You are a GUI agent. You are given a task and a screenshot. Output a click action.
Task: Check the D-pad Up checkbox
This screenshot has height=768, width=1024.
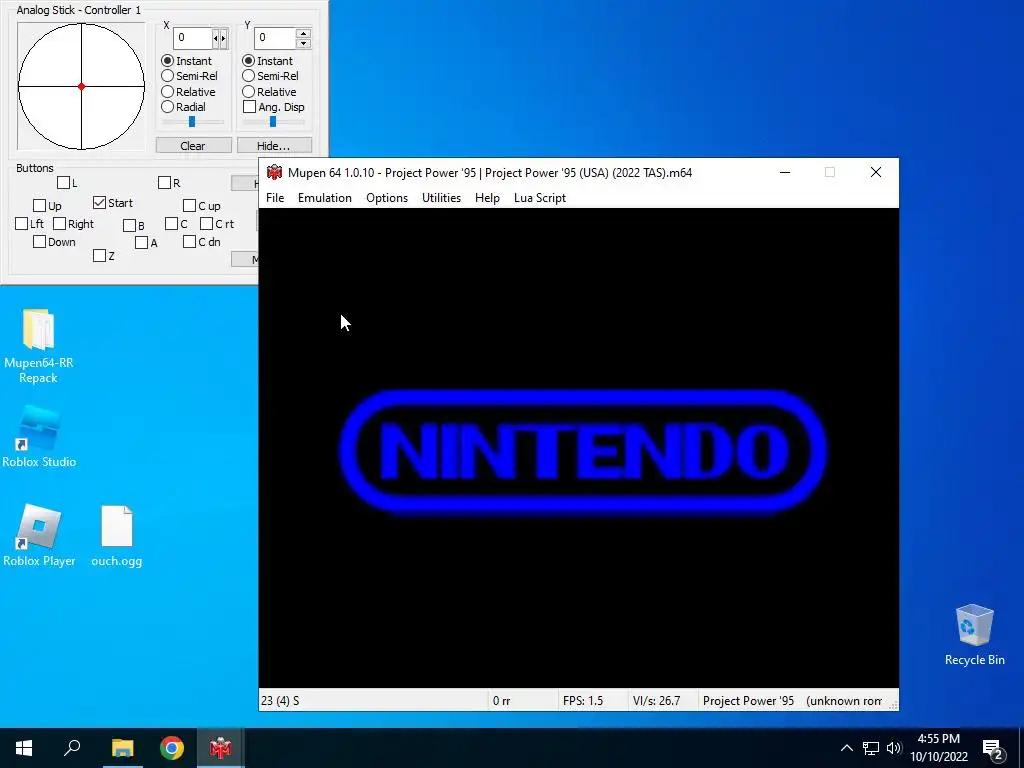coord(39,206)
